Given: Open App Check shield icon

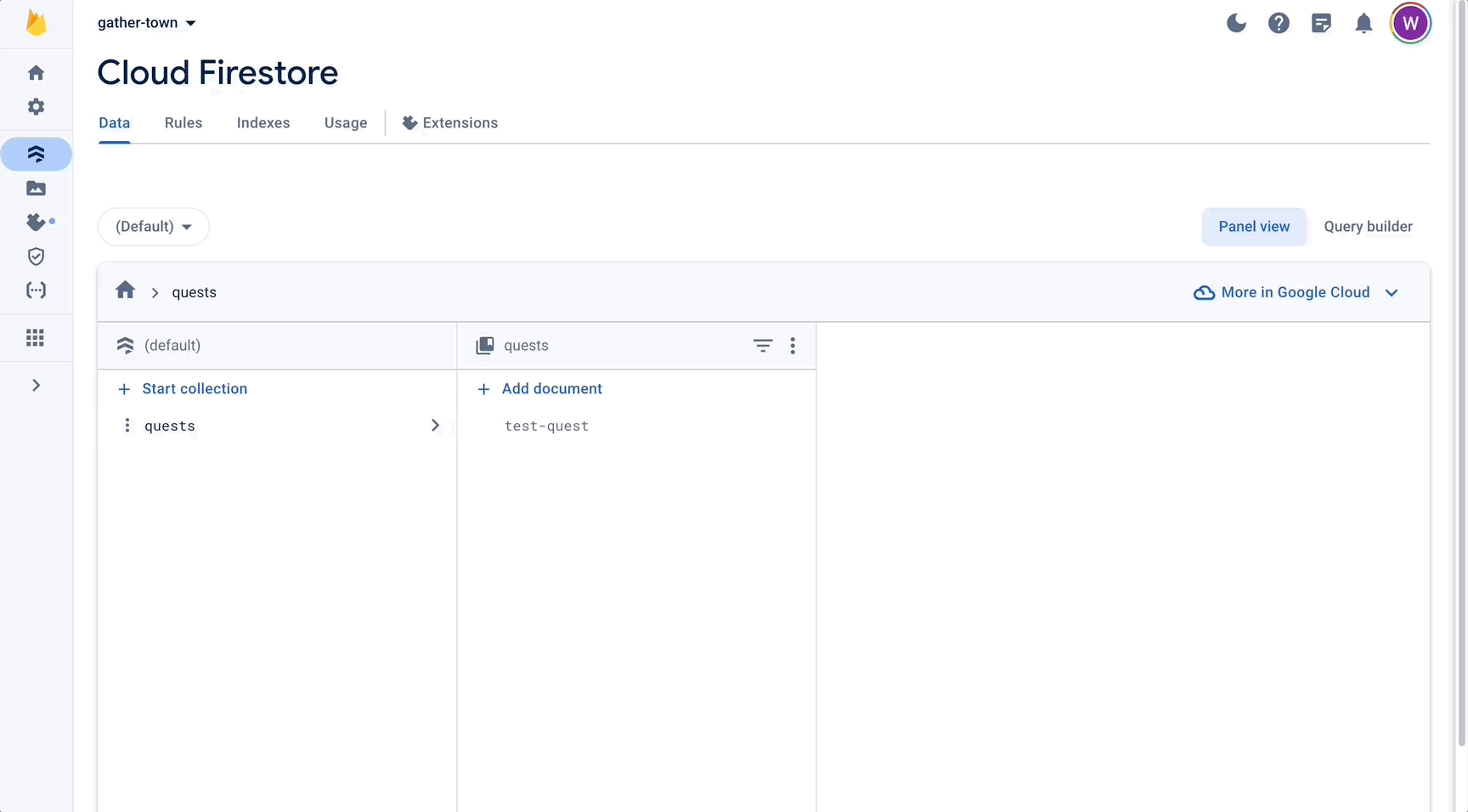Looking at the screenshot, I should coord(36,257).
